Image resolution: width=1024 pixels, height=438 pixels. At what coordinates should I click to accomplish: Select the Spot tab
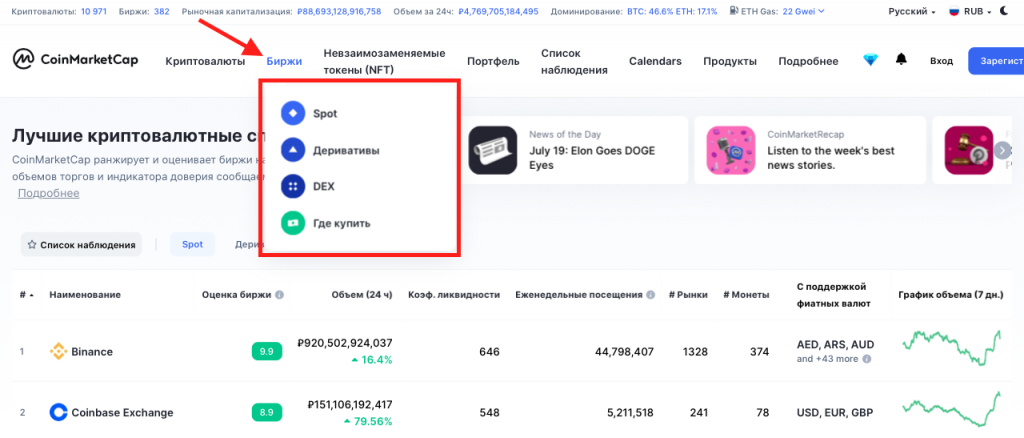[192, 244]
